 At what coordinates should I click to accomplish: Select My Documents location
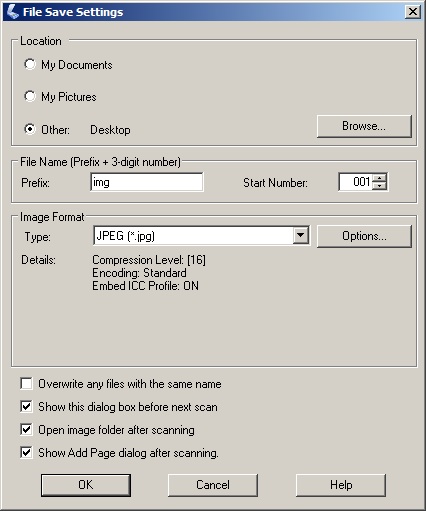(x=30, y=64)
